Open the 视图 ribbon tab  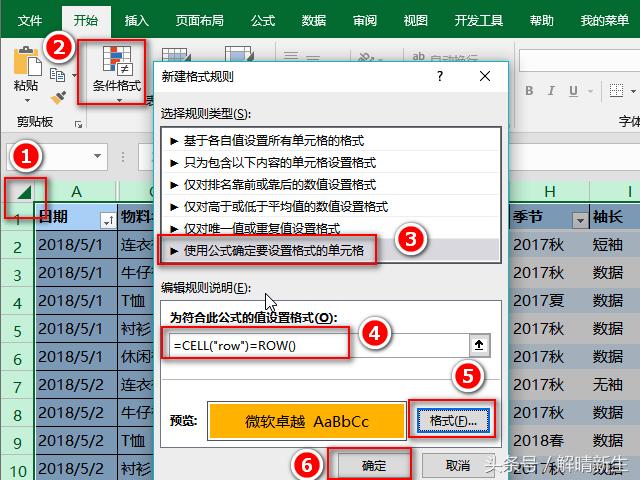[x=416, y=20]
